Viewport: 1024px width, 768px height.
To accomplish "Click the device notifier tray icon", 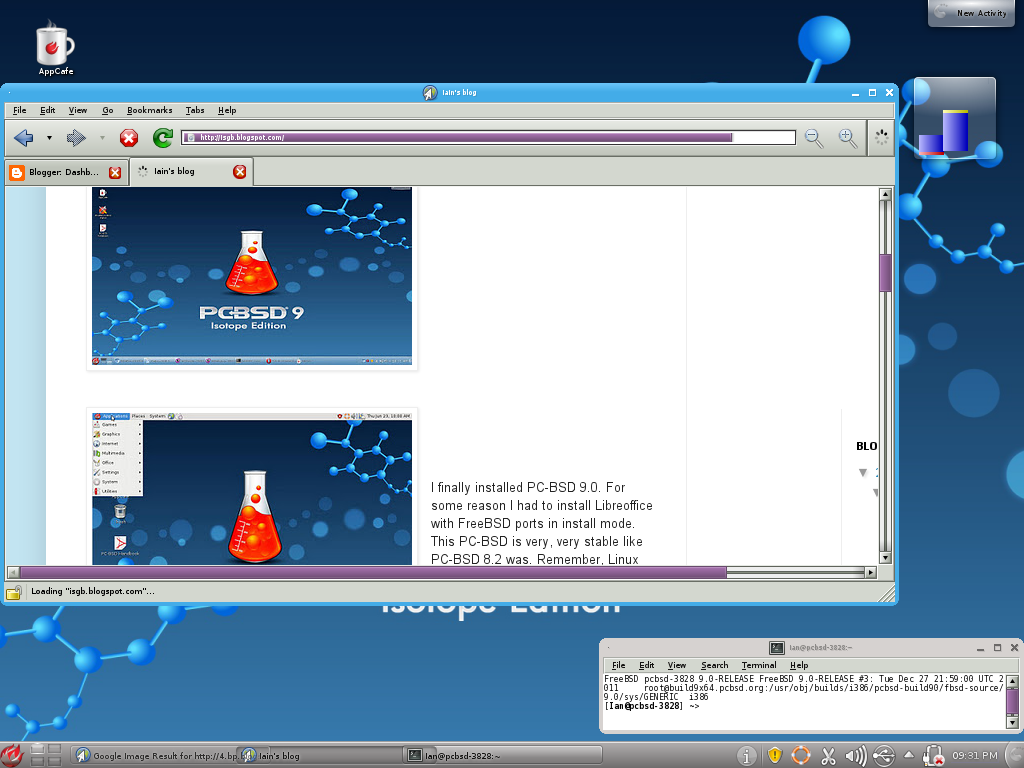I will (x=933, y=756).
